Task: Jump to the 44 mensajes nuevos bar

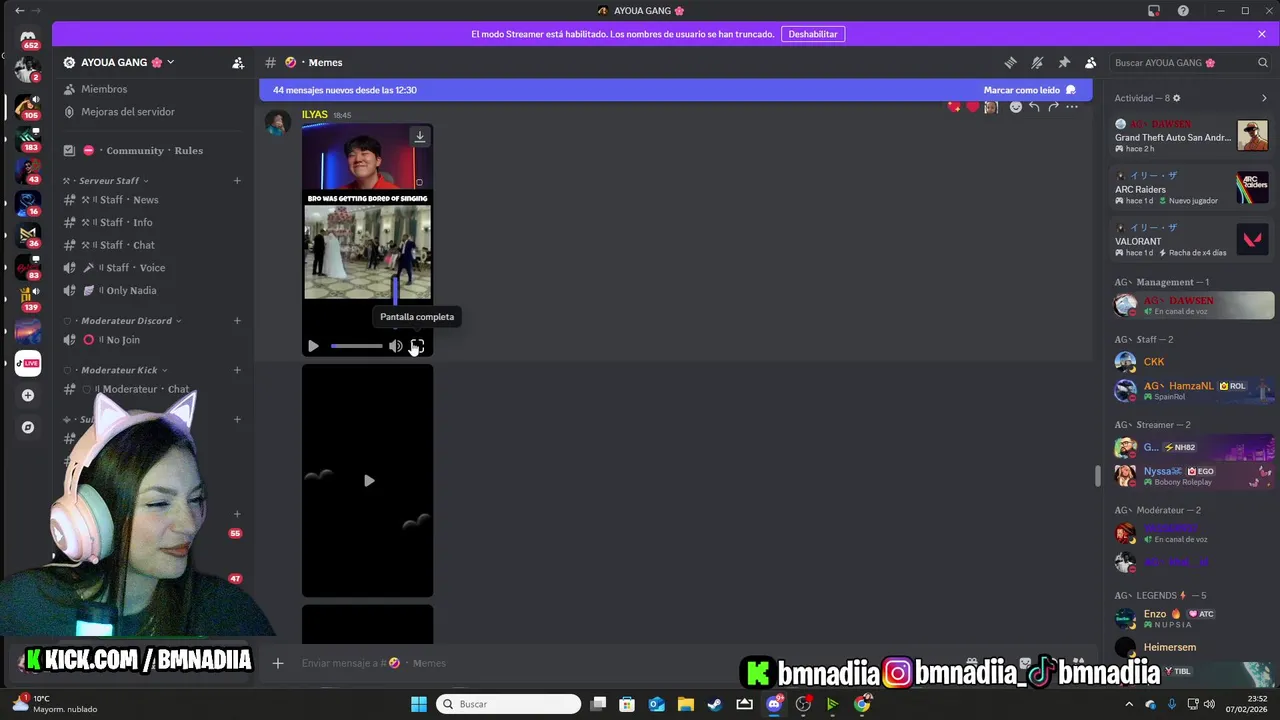Action: tap(675, 90)
